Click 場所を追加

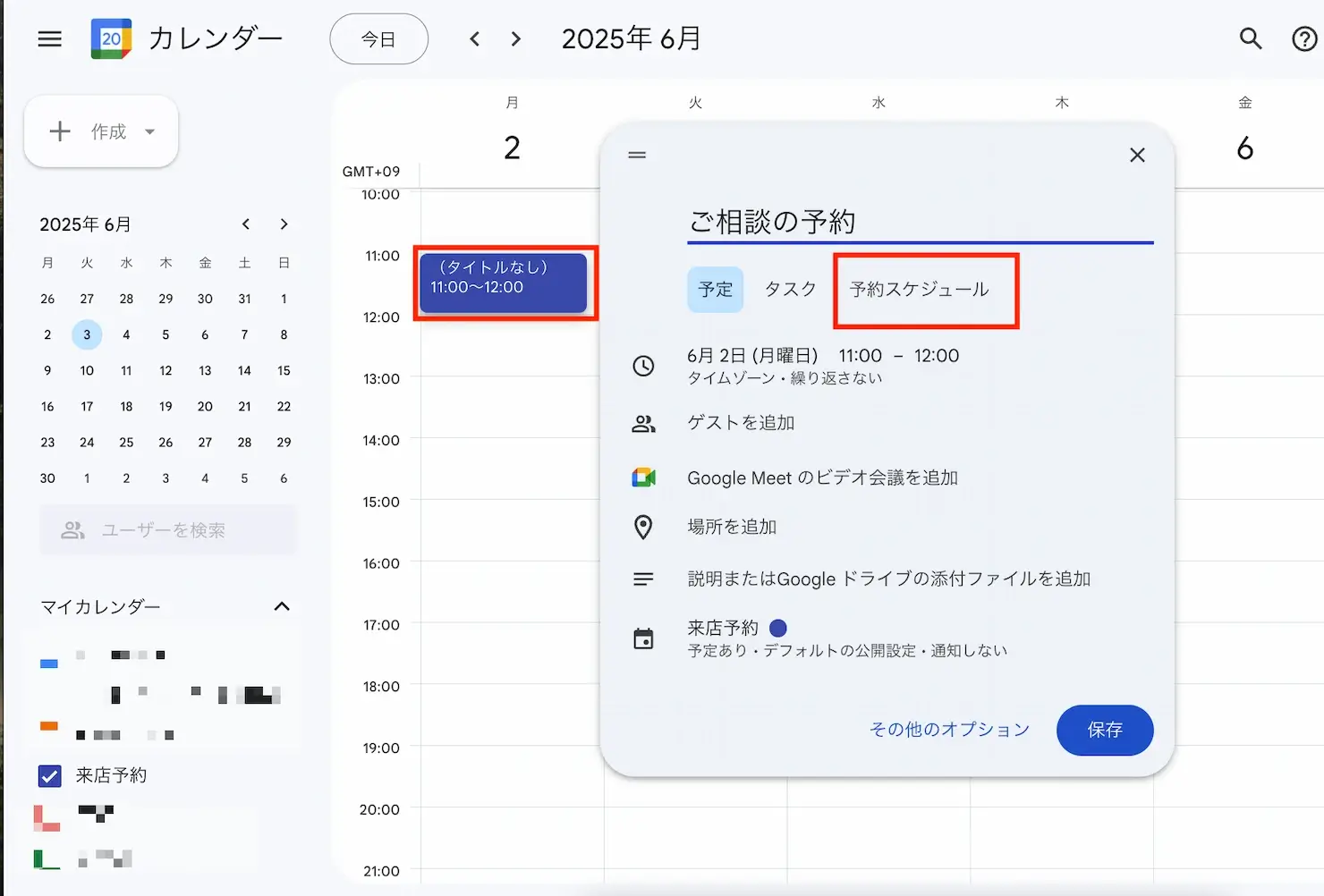coord(732,527)
